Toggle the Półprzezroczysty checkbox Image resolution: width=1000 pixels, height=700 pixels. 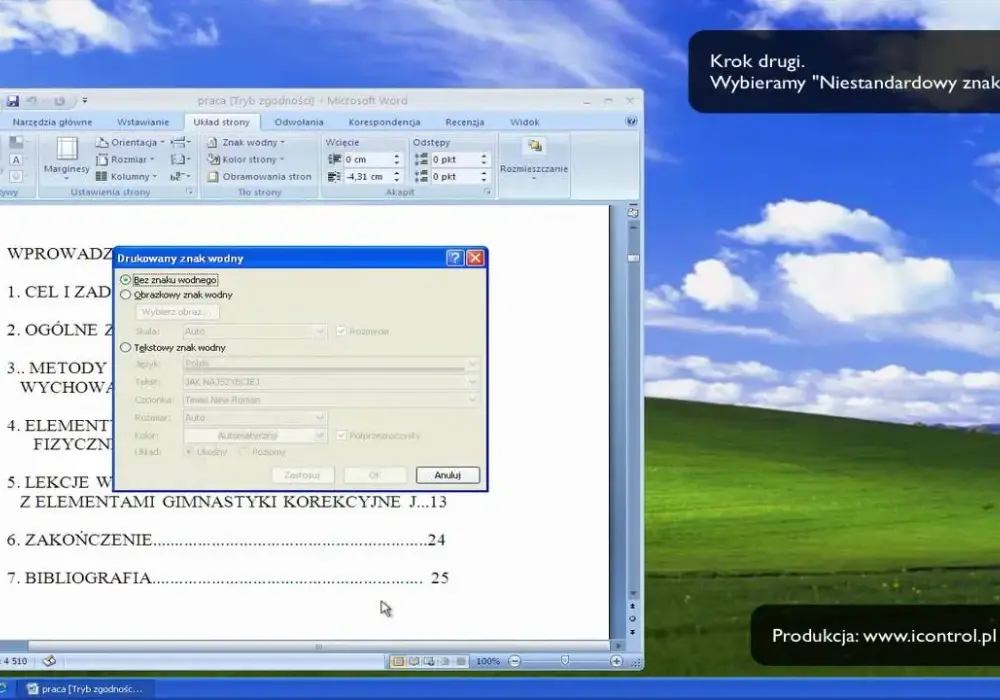click(341, 435)
